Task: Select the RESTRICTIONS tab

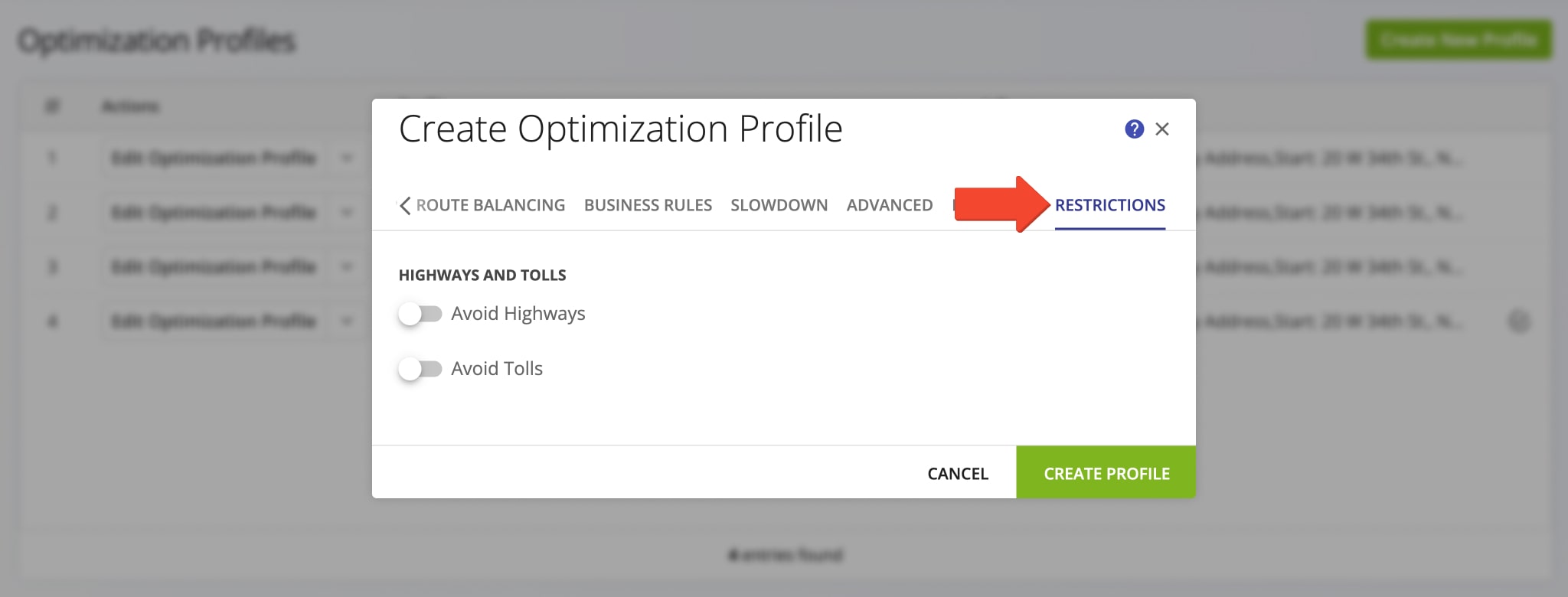Action: pyautogui.click(x=1110, y=205)
